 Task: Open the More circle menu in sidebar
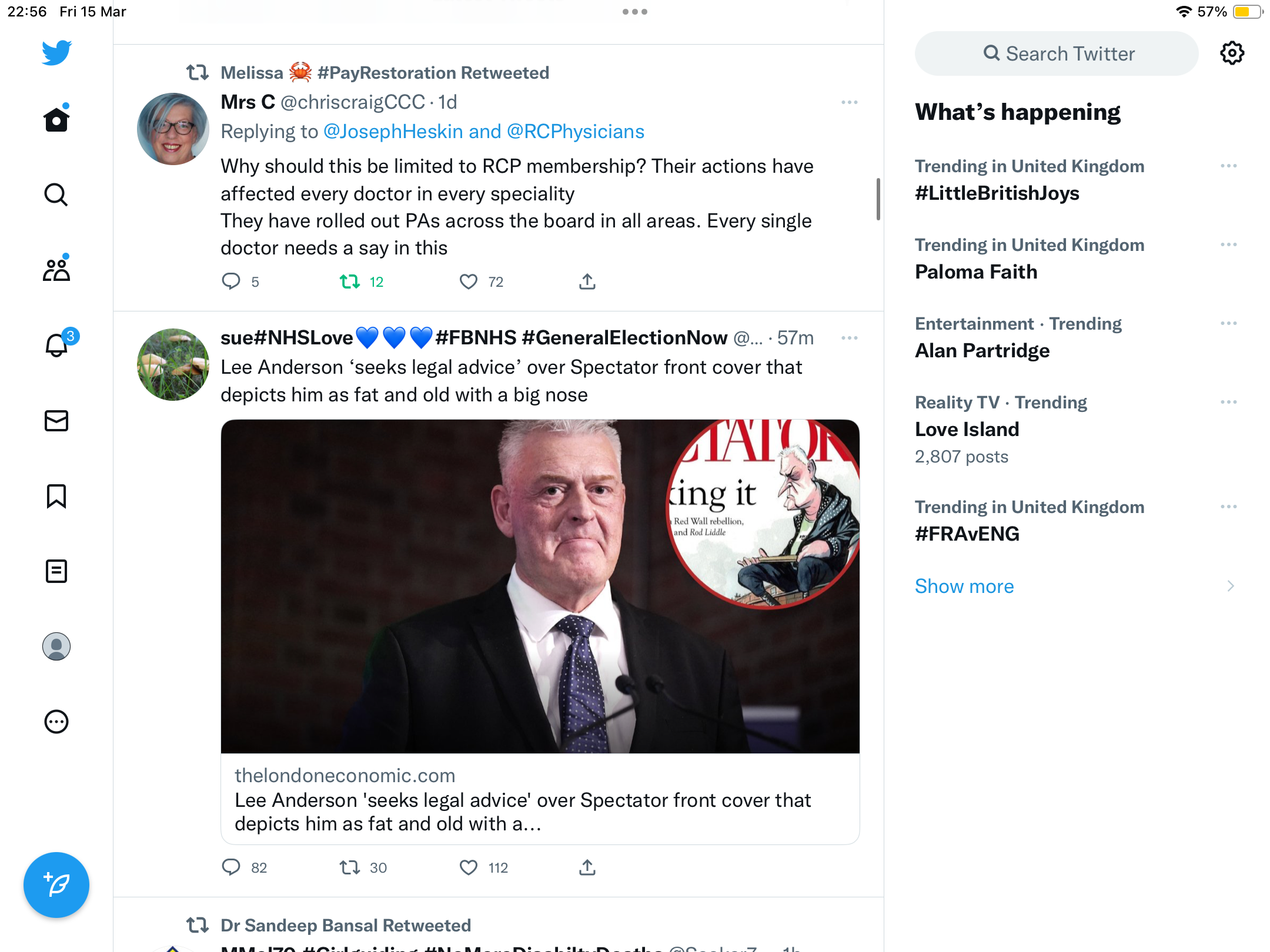56,721
